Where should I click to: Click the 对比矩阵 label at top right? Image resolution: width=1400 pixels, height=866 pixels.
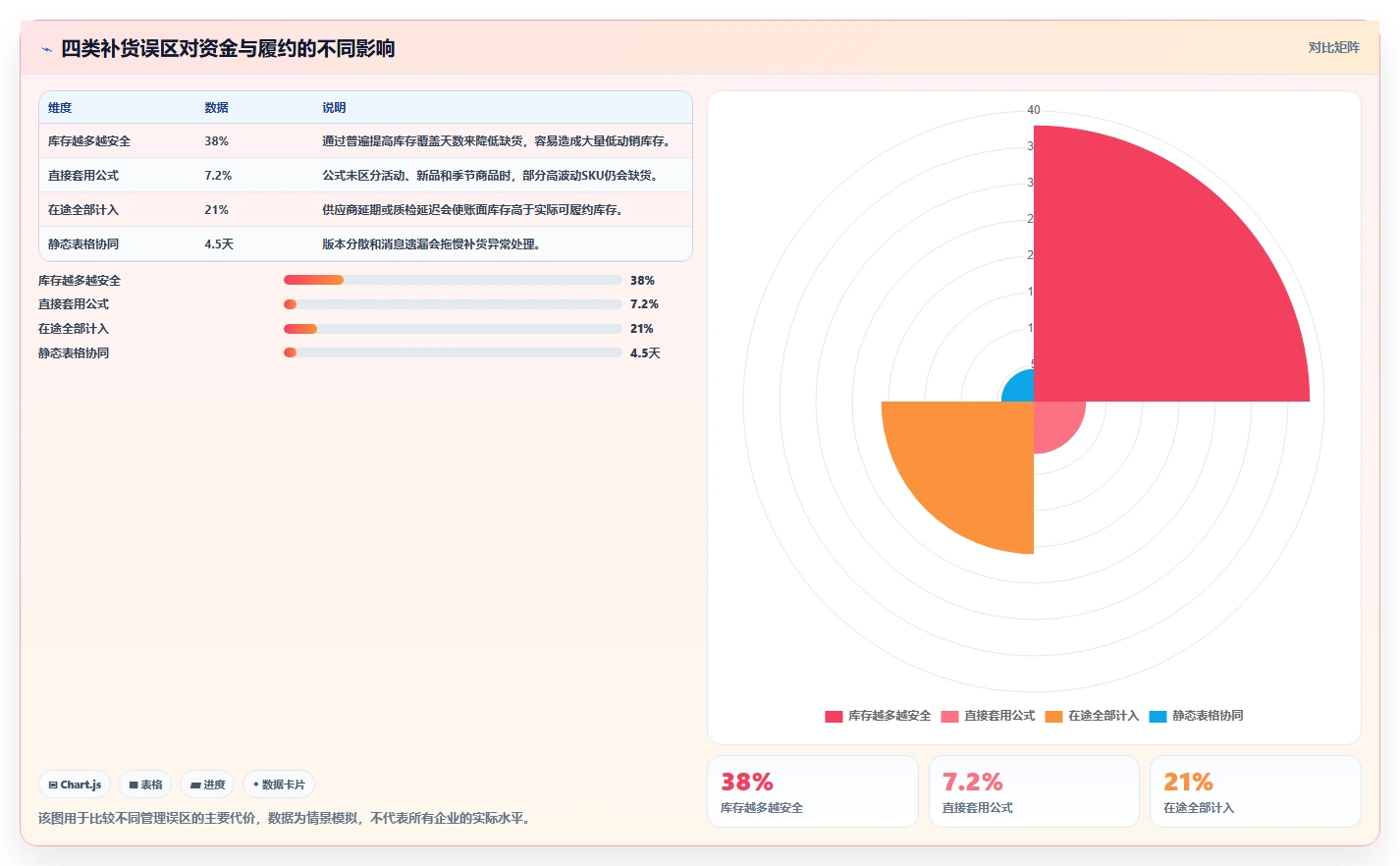point(1333,47)
